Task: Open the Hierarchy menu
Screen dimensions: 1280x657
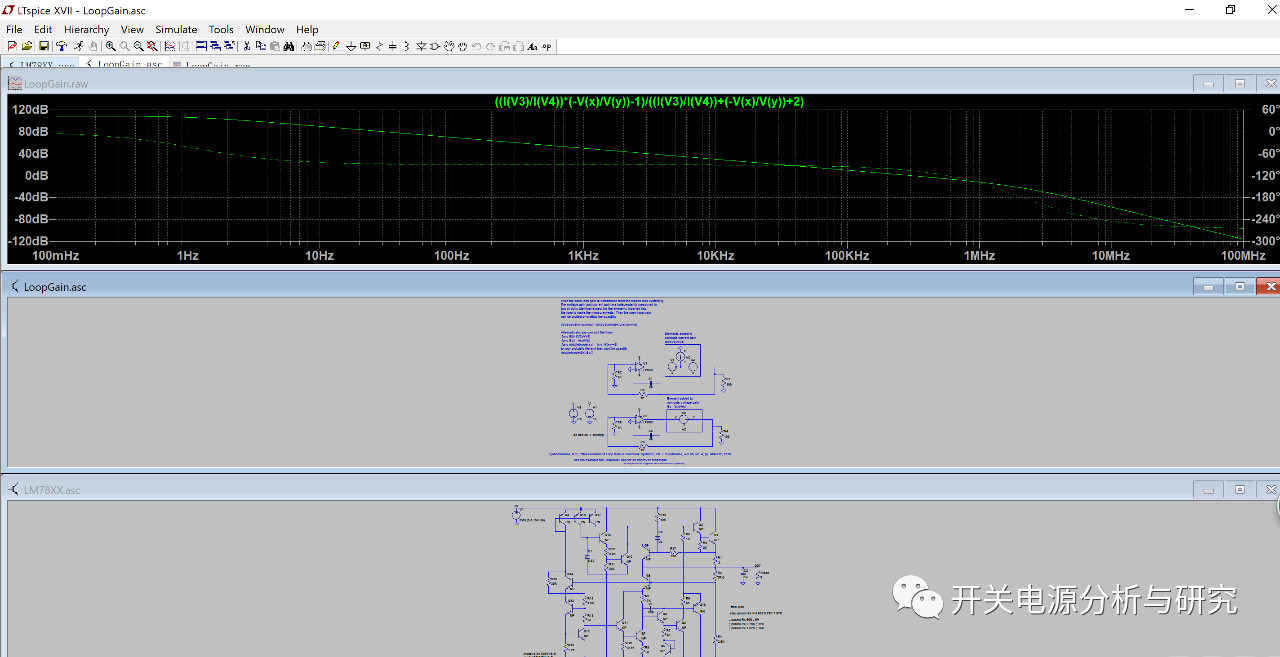Action: (87, 29)
